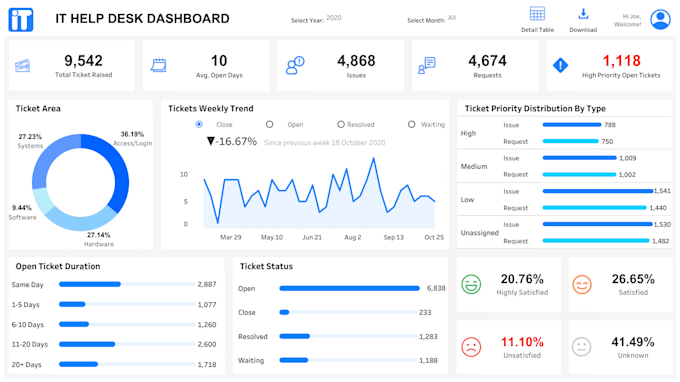Click the High priority Request bar
The image size is (680, 382).
tap(571, 141)
